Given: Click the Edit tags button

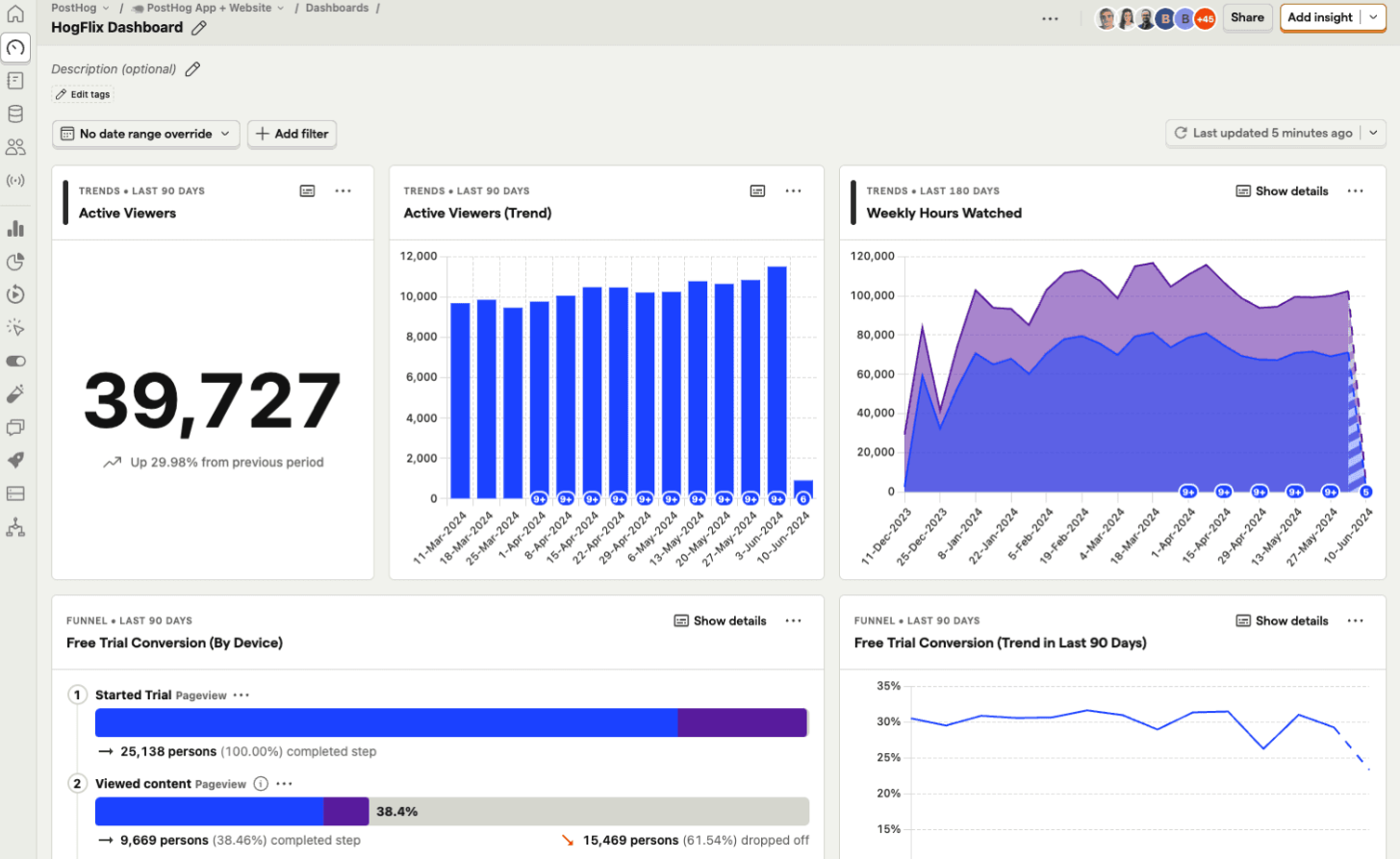Looking at the screenshot, I should pos(83,94).
